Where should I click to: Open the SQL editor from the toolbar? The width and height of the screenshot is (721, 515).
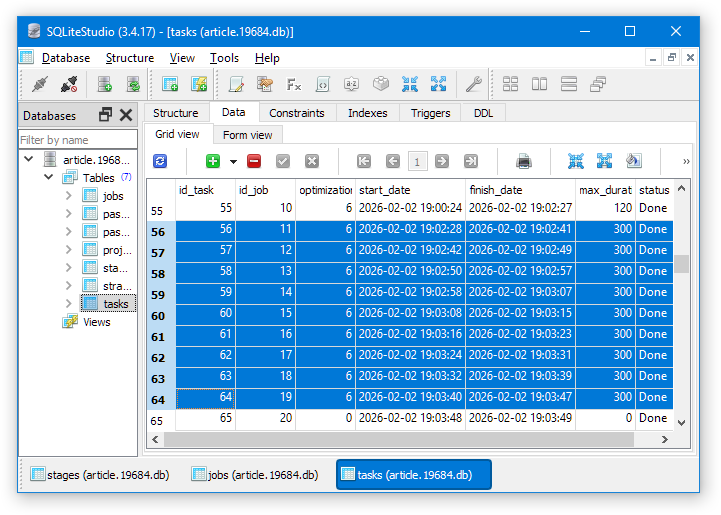(236, 84)
